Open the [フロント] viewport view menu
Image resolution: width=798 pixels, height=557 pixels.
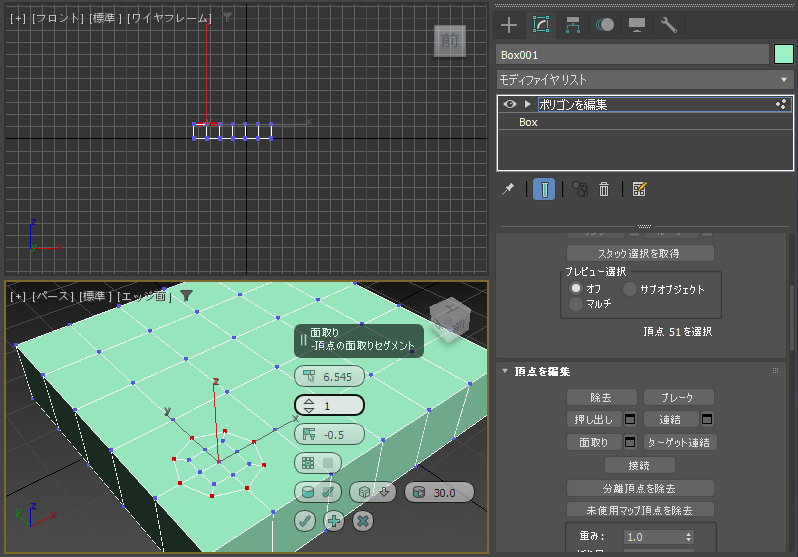pyautogui.click(x=58, y=18)
